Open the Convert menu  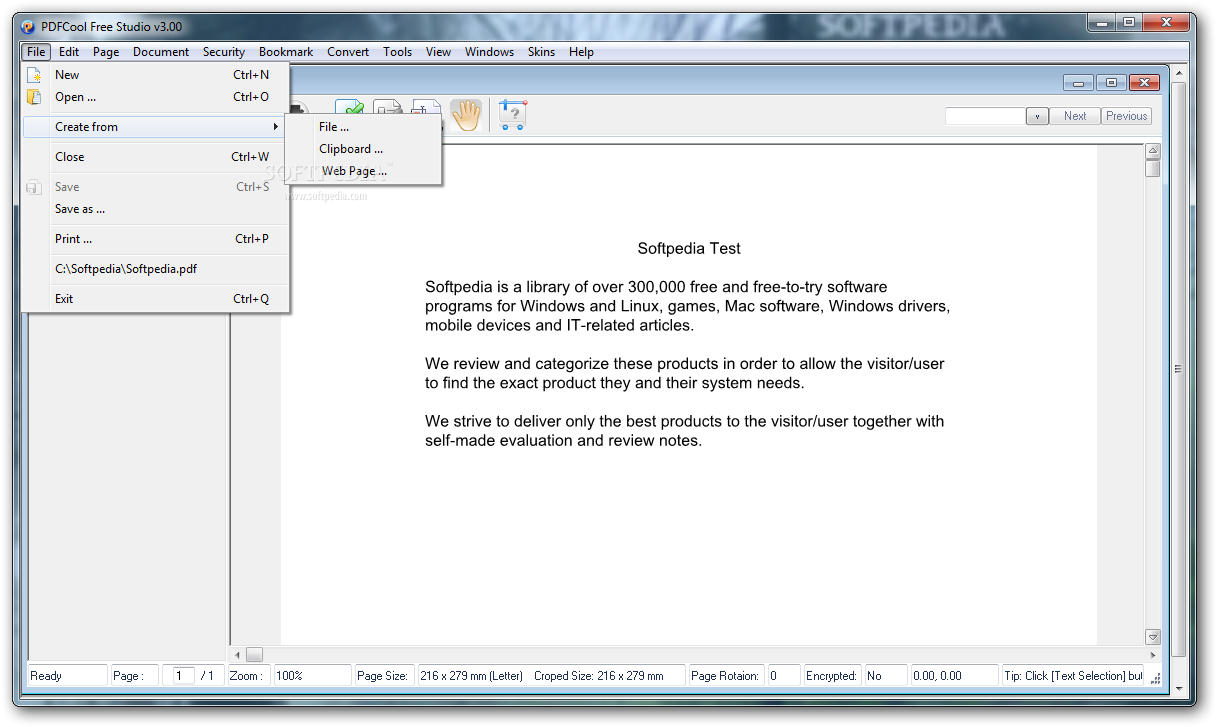click(348, 52)
